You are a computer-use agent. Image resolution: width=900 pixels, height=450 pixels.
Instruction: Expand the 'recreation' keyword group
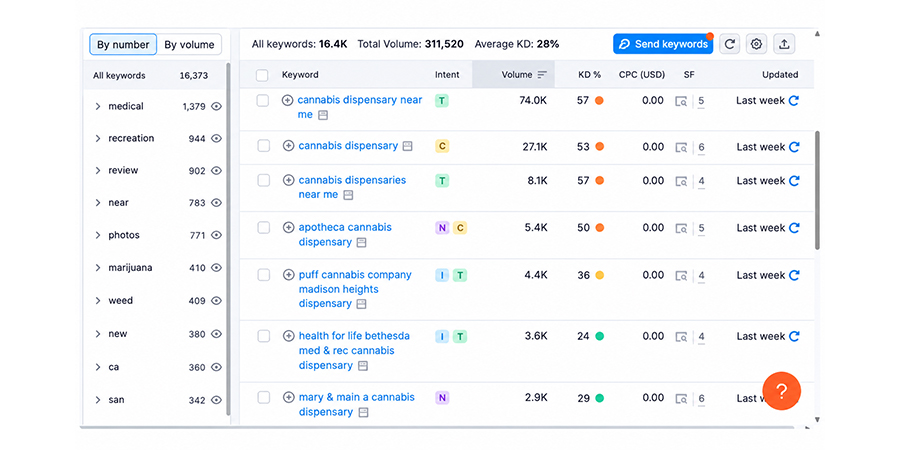tap(98, 138)
